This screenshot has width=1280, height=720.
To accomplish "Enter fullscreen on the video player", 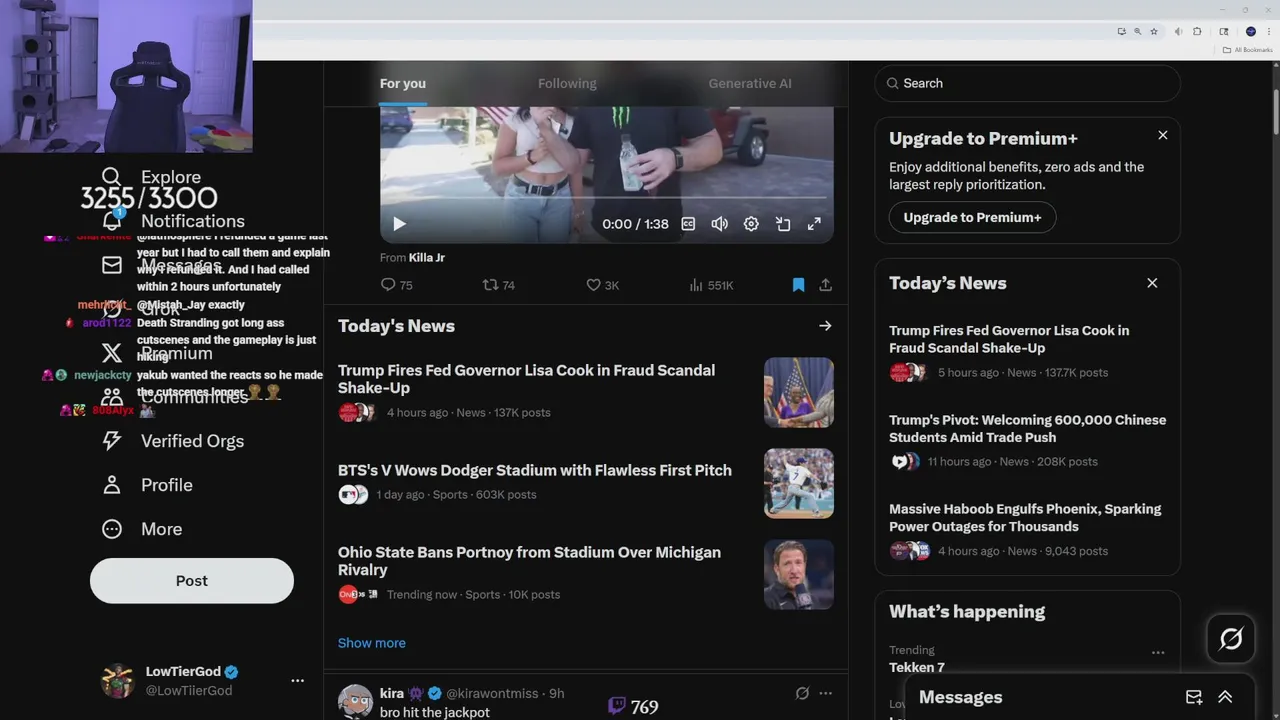I will [814, 224].
